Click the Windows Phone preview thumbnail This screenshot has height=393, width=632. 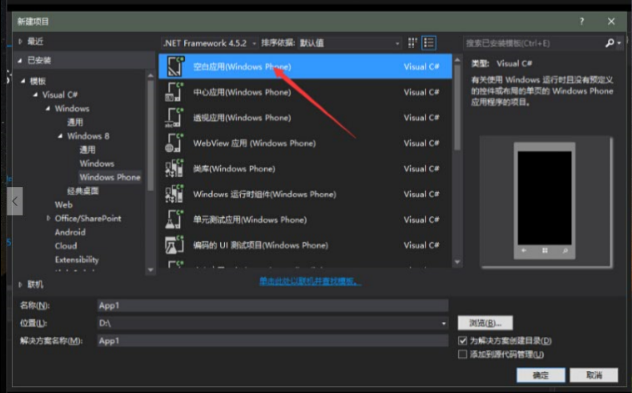coord(545,201)
